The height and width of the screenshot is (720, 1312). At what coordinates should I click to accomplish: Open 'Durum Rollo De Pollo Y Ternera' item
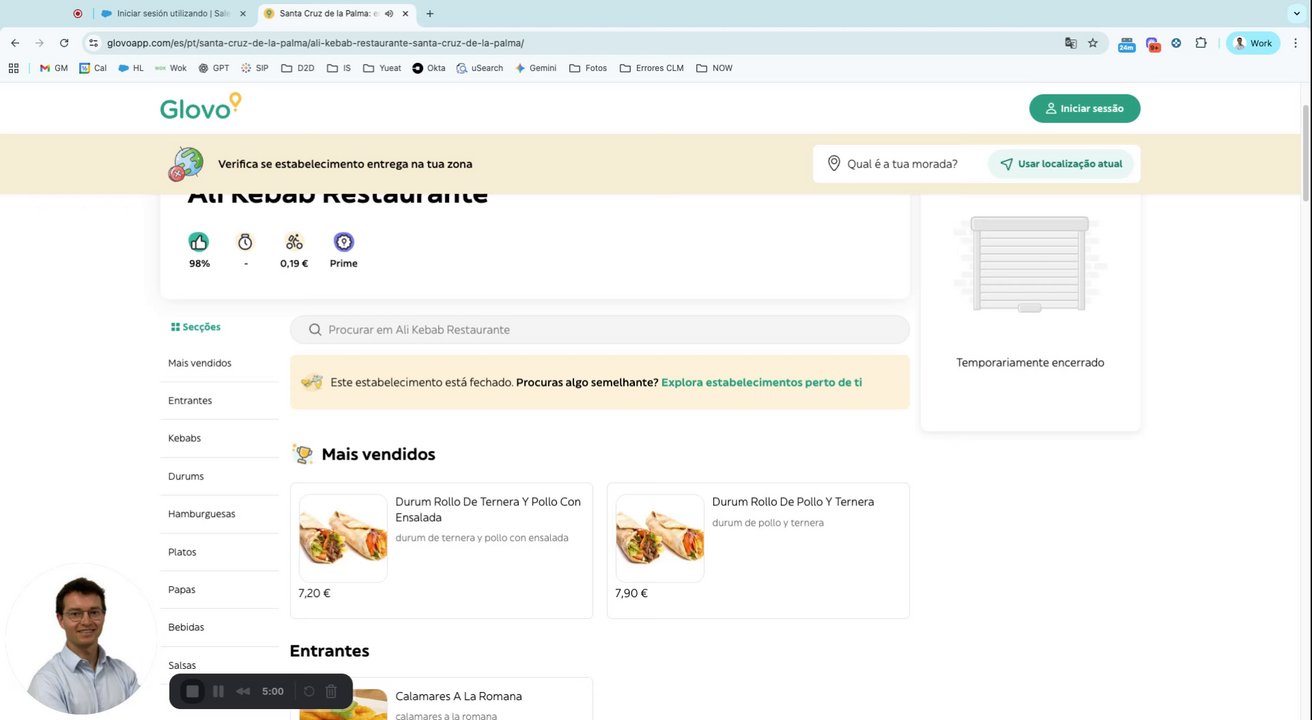point(758,551)
